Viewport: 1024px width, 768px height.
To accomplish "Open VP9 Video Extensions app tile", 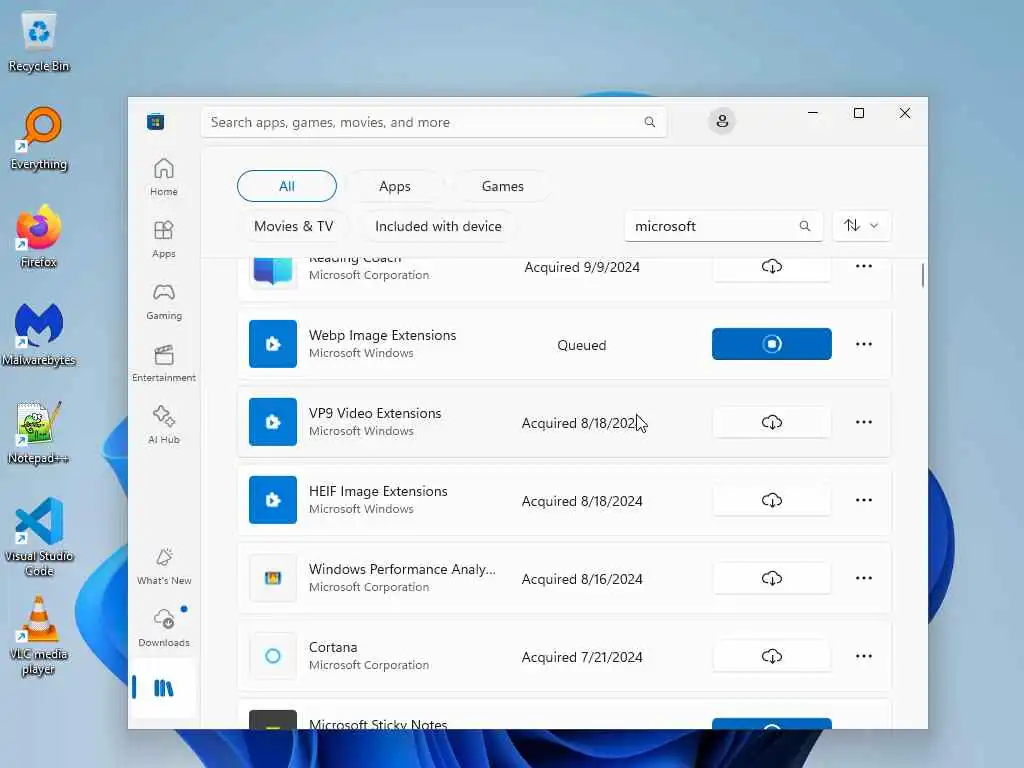I will tap(273, 422).
